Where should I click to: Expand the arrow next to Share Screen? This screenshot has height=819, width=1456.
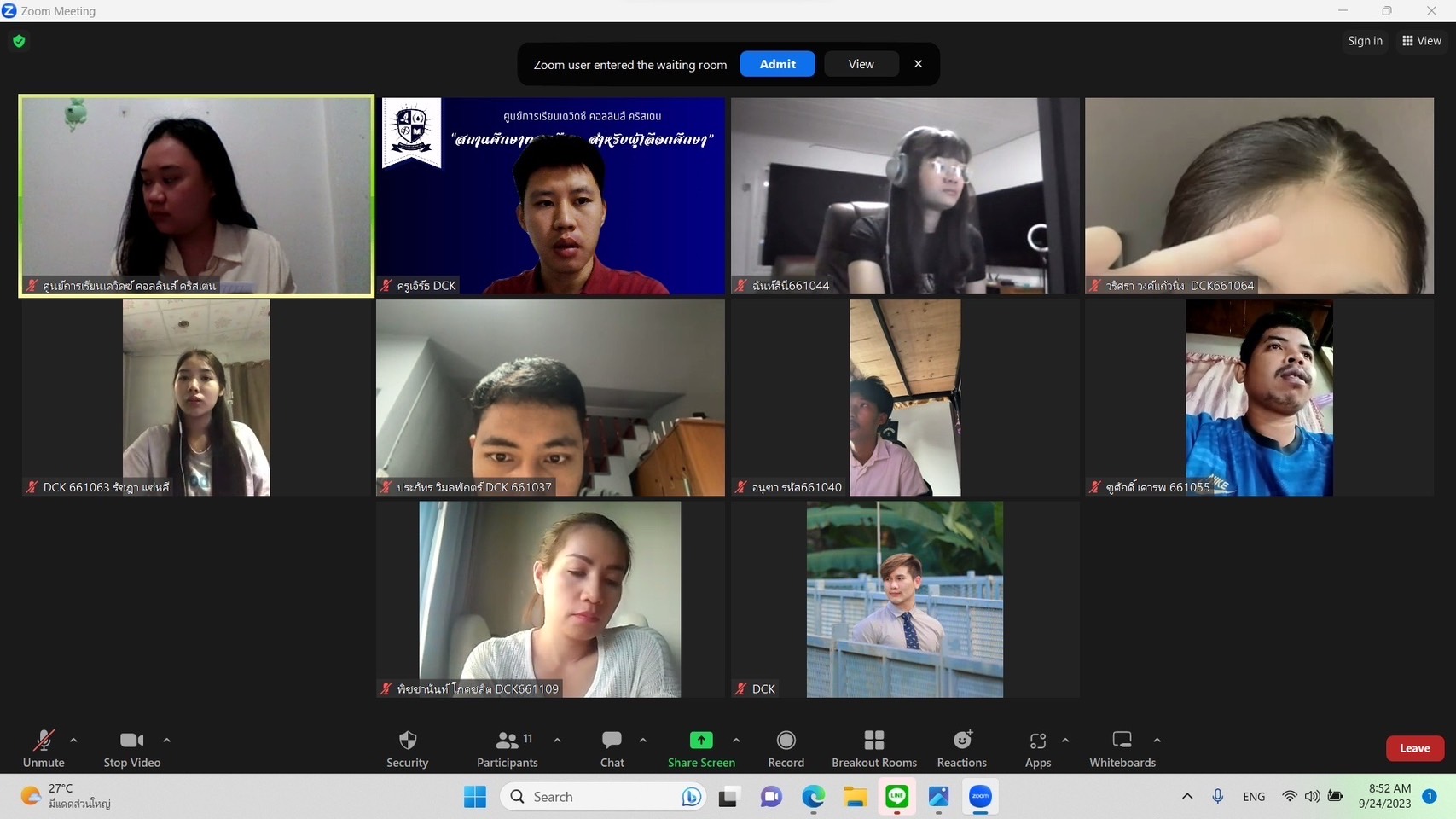736,740
